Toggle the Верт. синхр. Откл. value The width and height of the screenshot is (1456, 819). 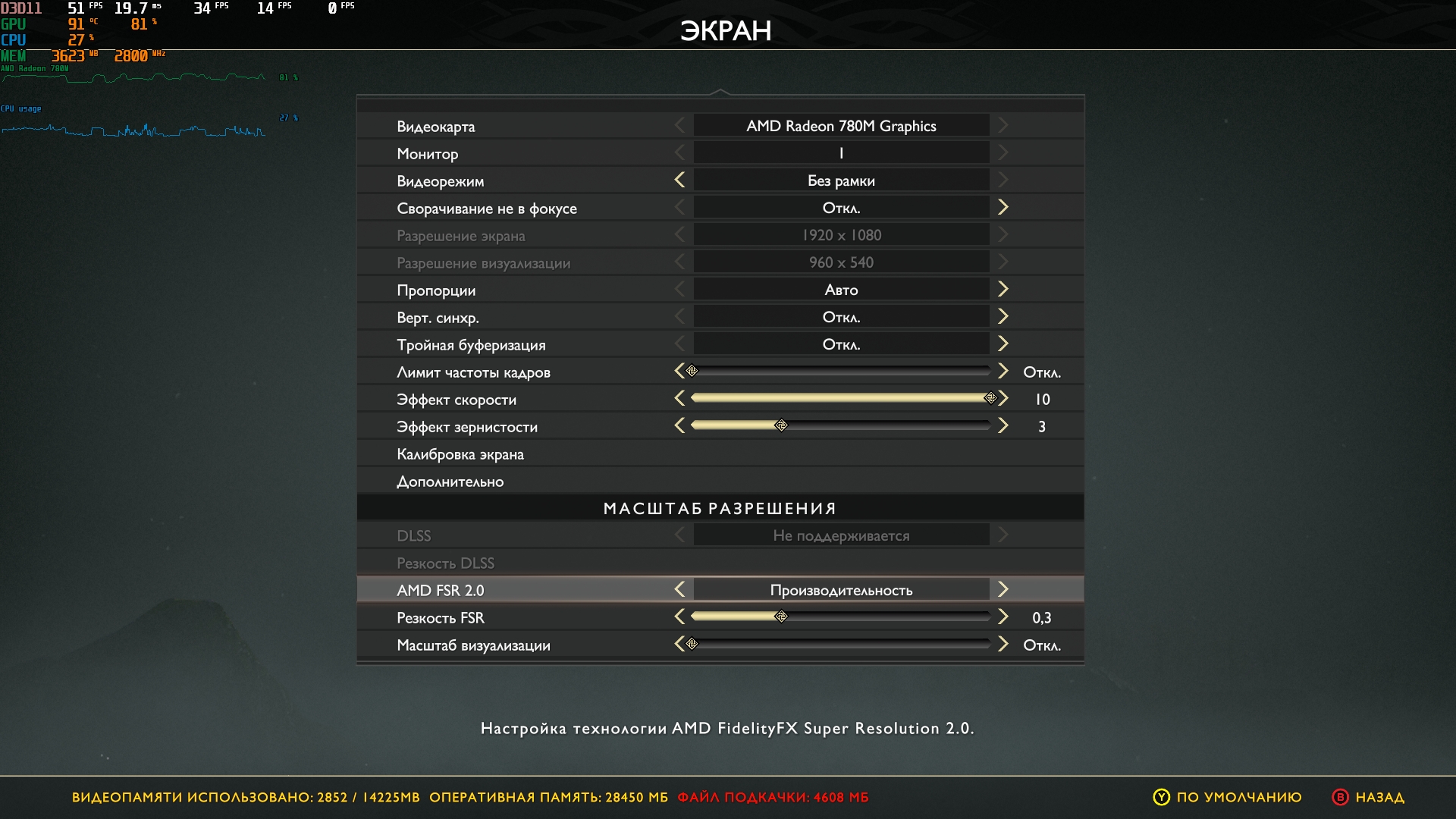point(841,317)
